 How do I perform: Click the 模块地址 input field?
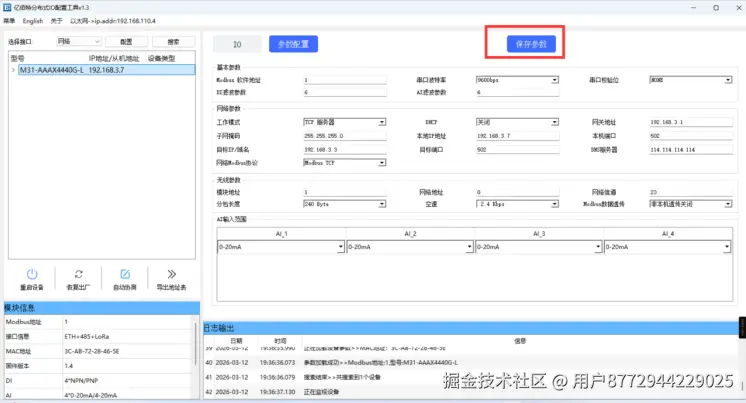click(345, 192)
